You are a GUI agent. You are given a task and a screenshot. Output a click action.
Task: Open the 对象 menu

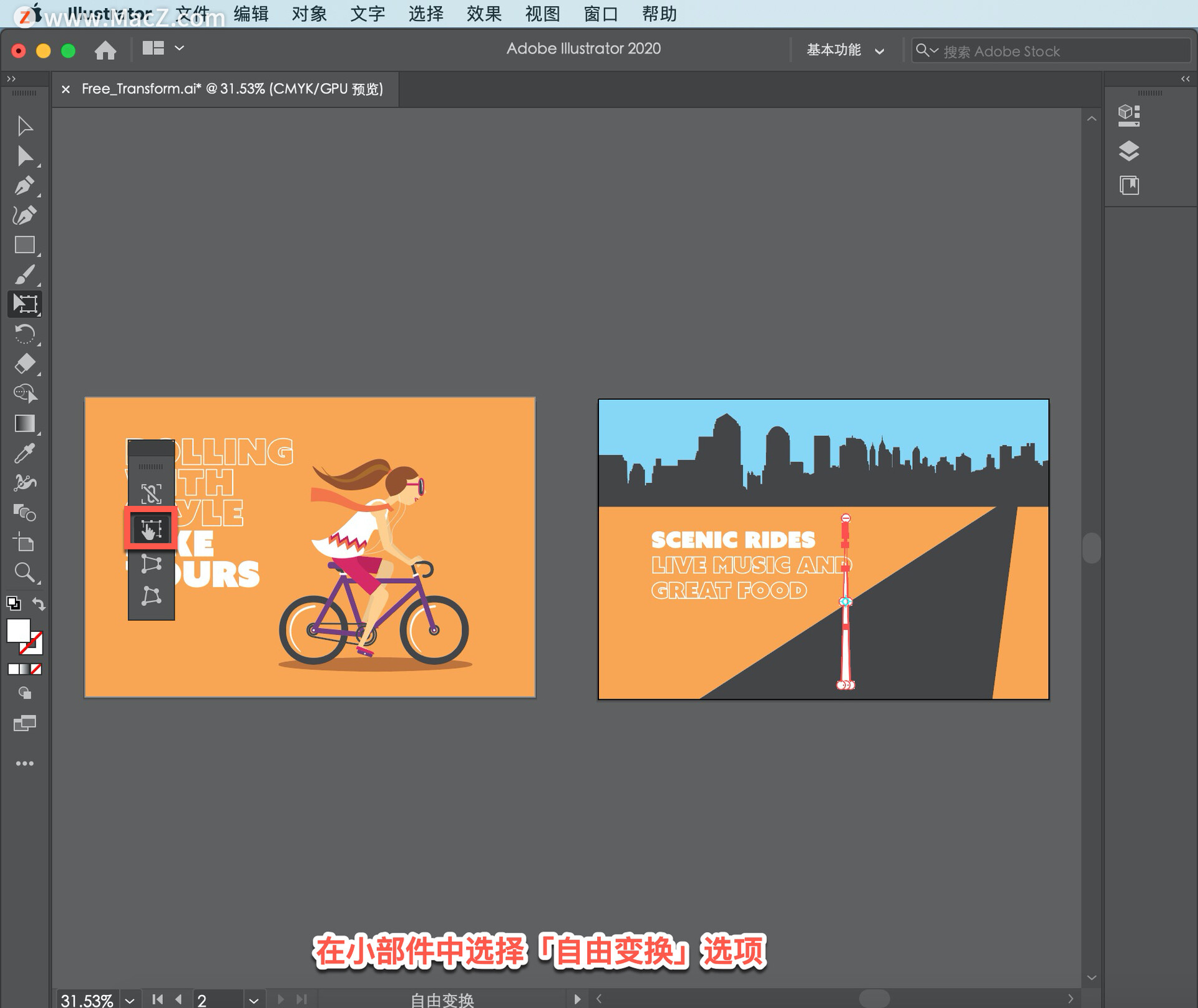point(309,14)
